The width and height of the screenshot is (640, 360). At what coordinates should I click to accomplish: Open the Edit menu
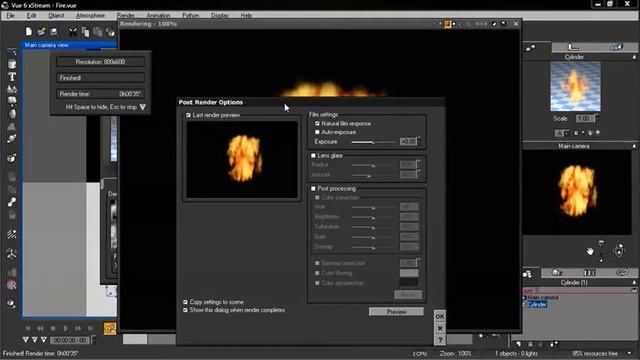tap(31, 16)
